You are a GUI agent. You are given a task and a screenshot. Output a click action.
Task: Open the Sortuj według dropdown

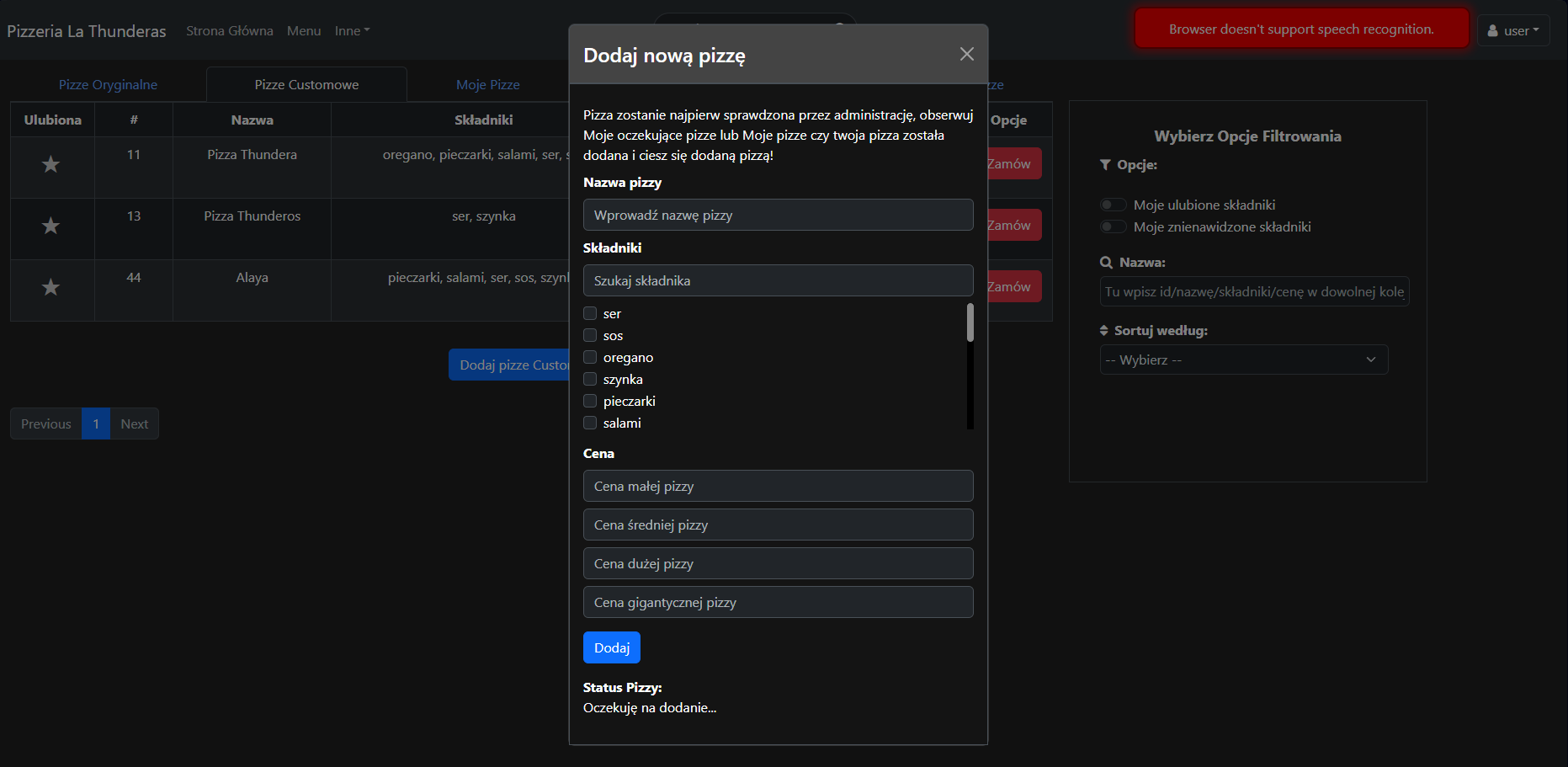coord(1243,360)
